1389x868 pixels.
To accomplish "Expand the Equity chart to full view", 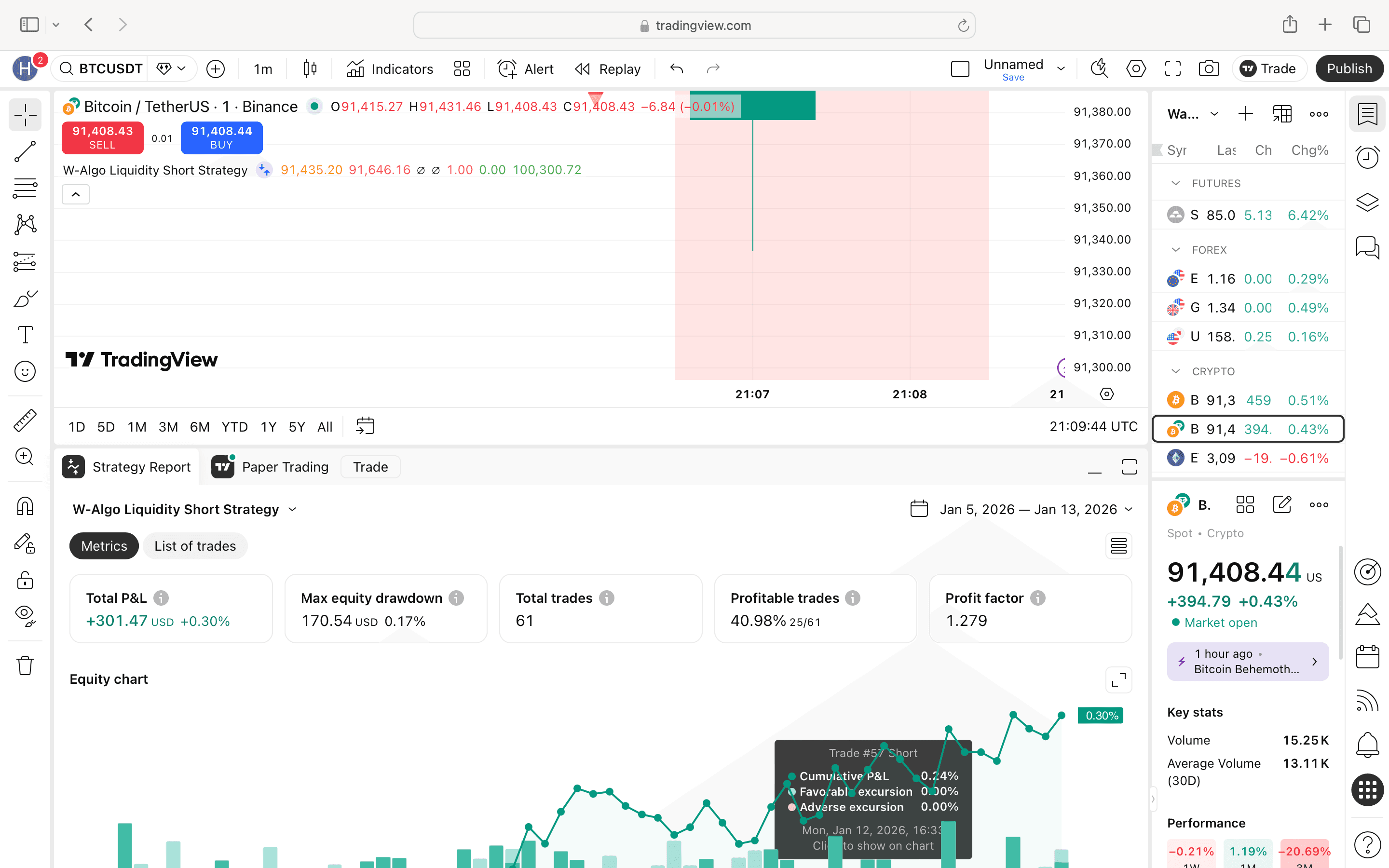I will (1118, 680).
